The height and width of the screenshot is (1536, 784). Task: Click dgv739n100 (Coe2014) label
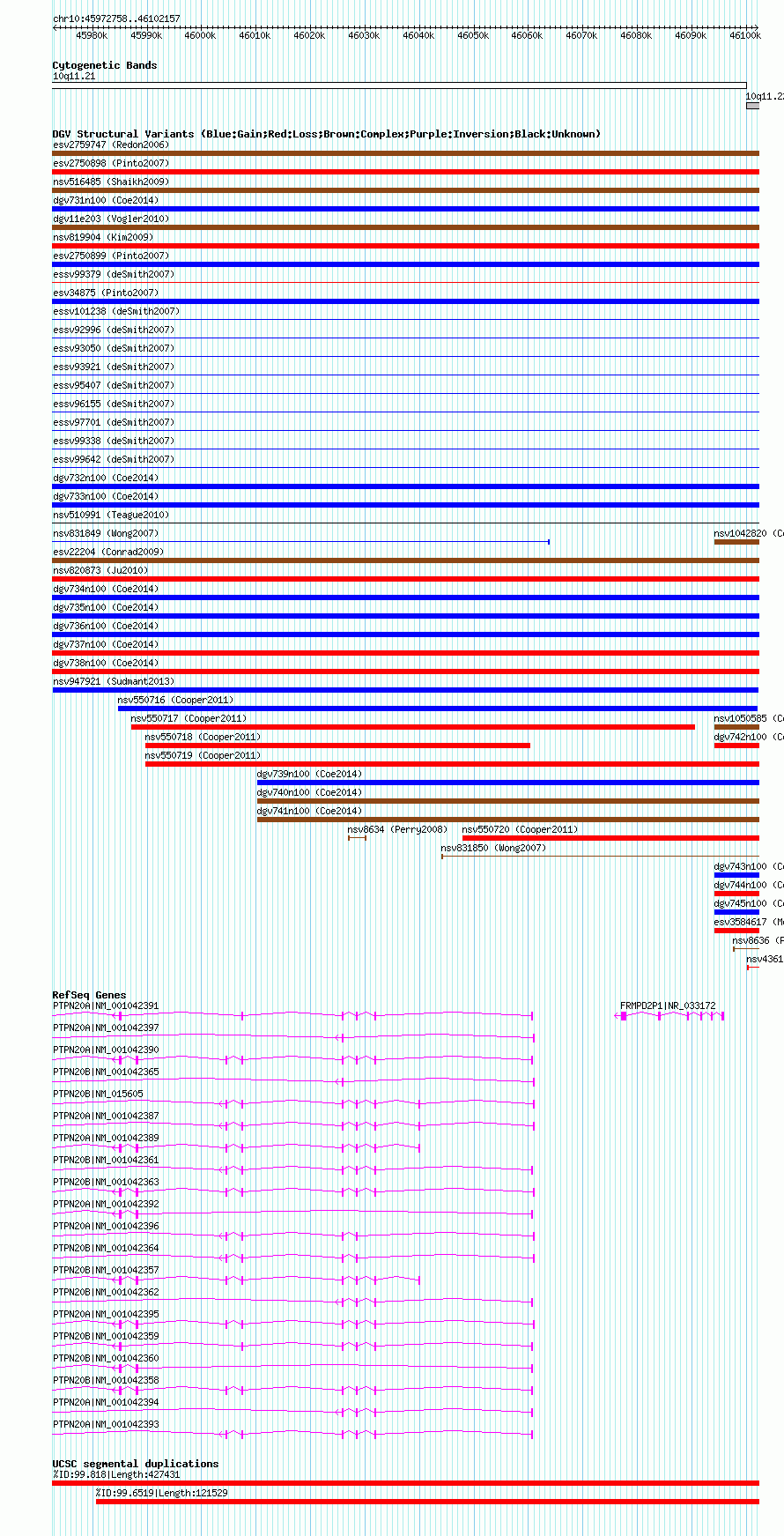pyautogui.click(x=309, y=774)
